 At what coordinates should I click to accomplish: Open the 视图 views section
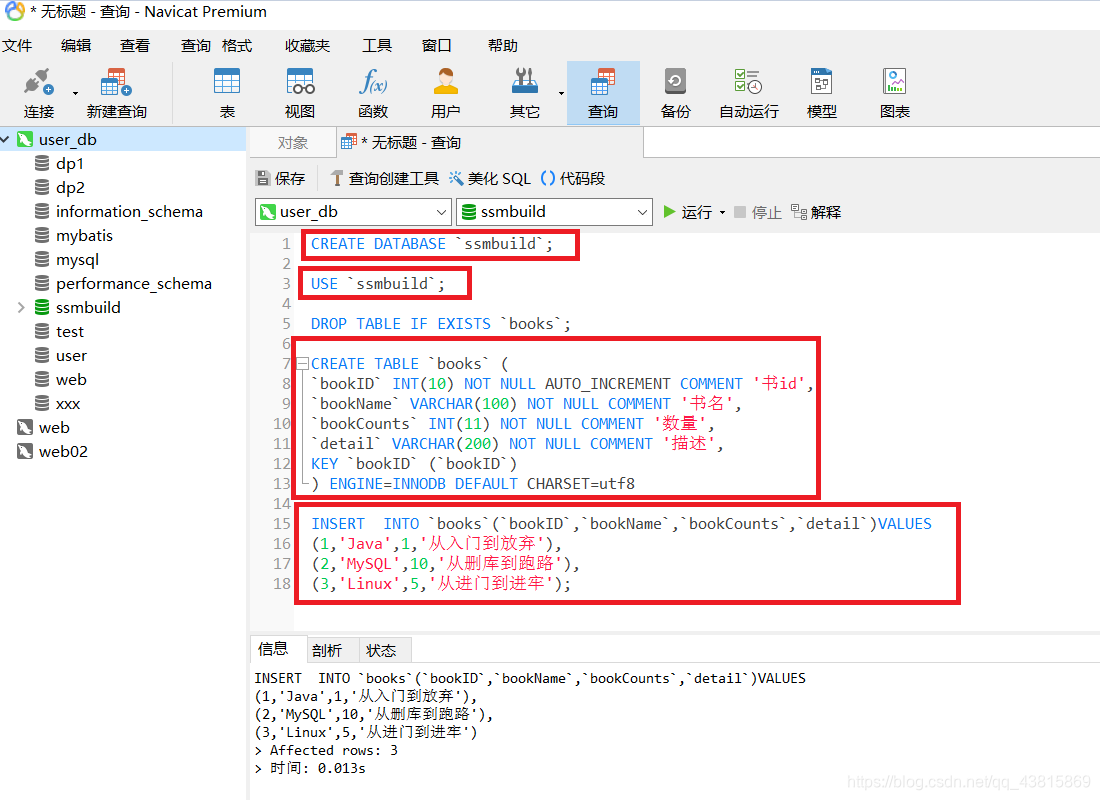300,93
